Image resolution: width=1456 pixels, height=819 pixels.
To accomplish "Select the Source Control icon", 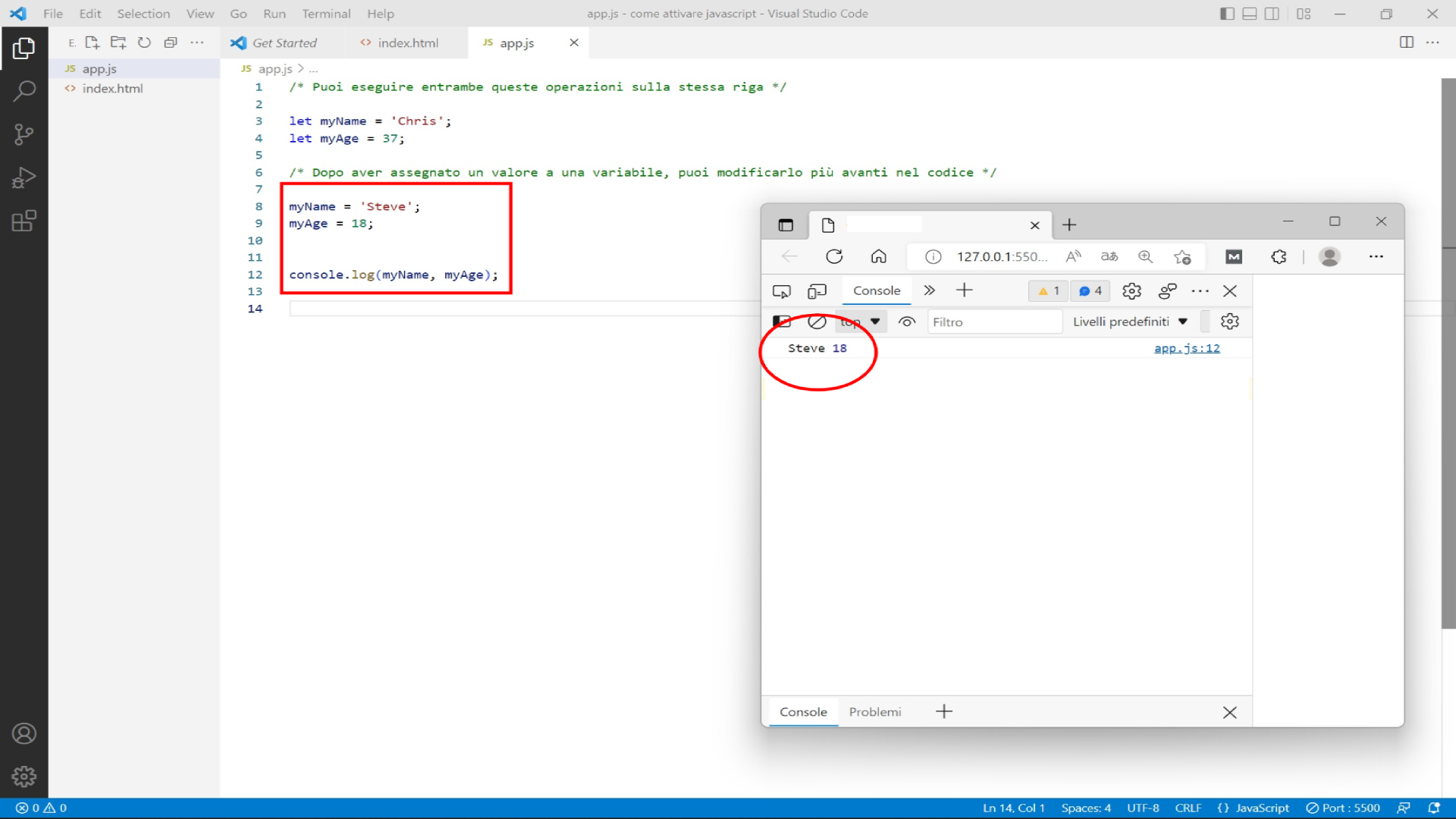I will point(25,134).
